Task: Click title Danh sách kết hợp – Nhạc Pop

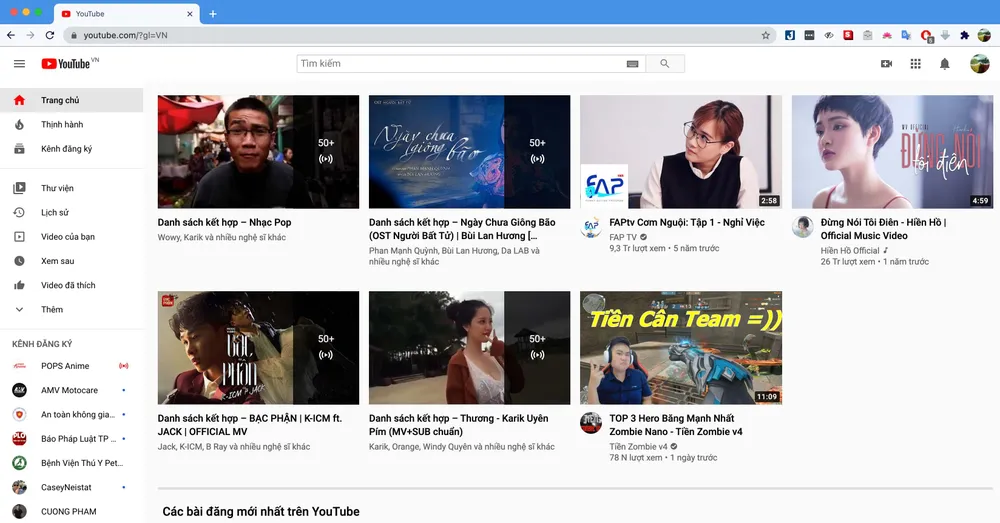Action: pyautogui.click(x=224, y=223)
